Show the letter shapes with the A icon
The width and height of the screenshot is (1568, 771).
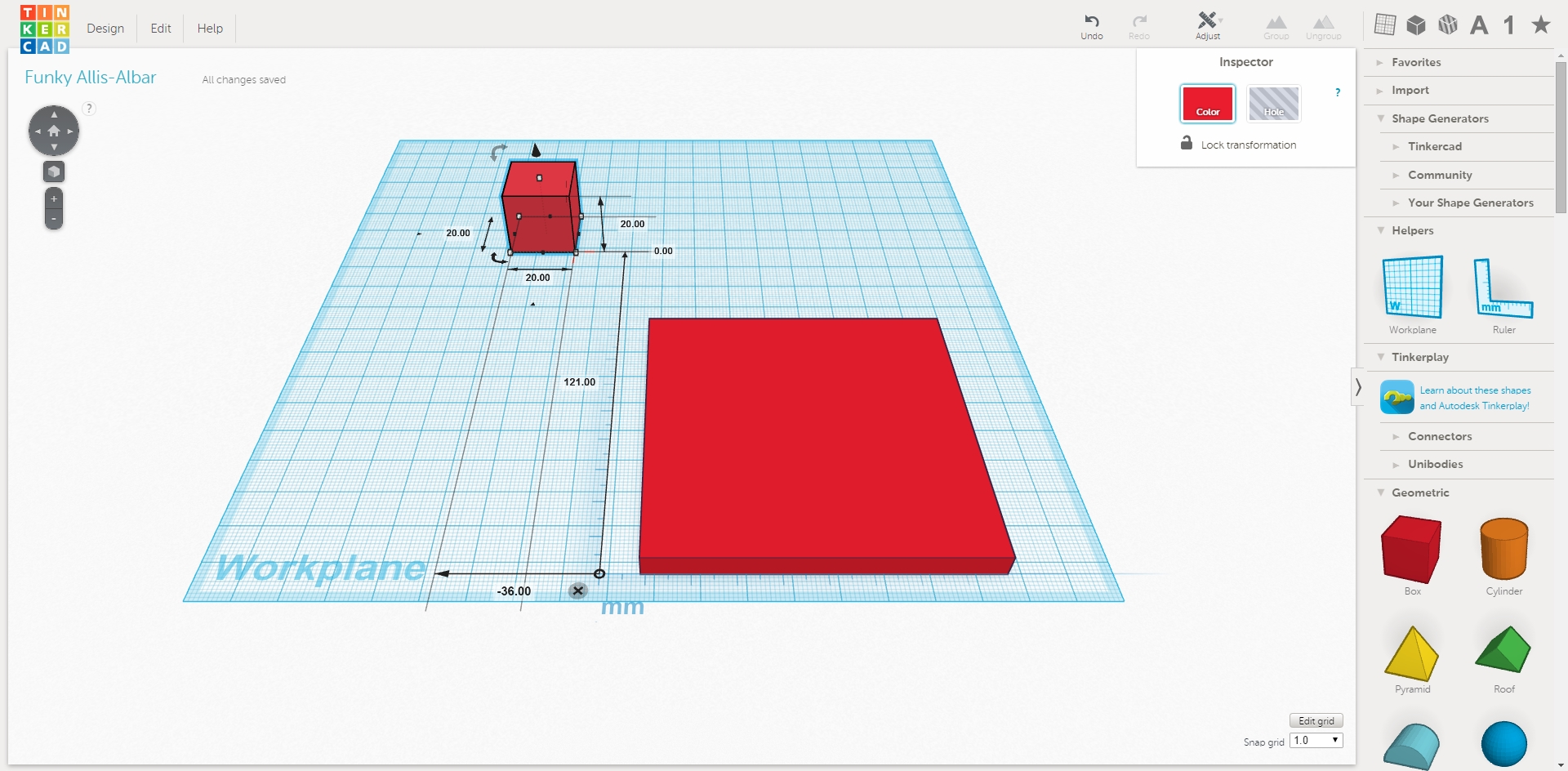coord(1479,25)
